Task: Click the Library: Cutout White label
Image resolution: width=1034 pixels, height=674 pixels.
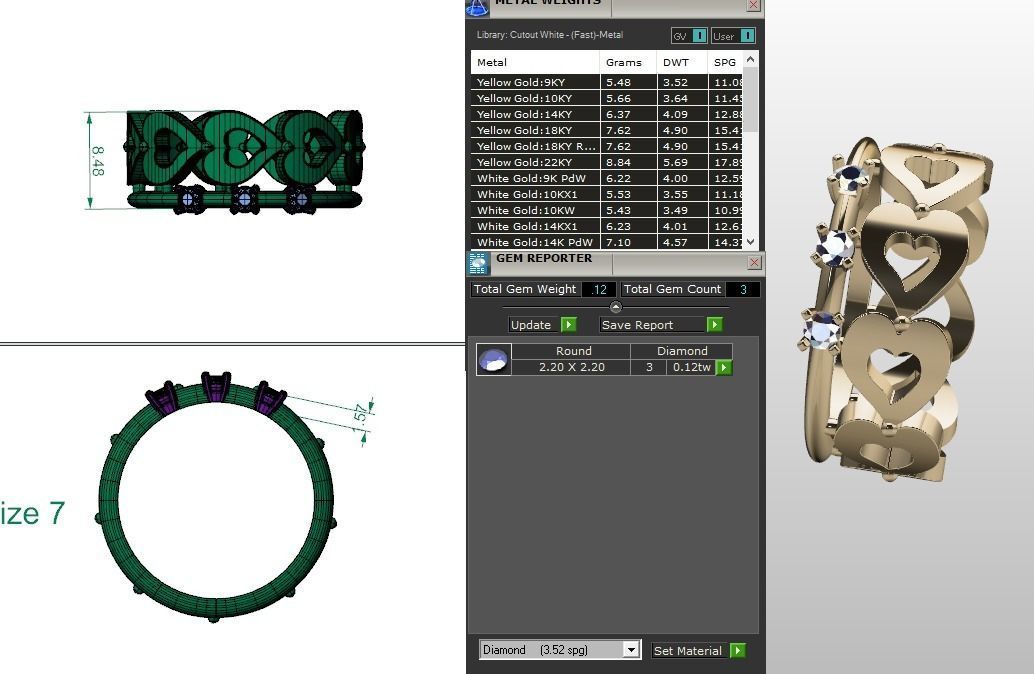Action: coord(549,35)
